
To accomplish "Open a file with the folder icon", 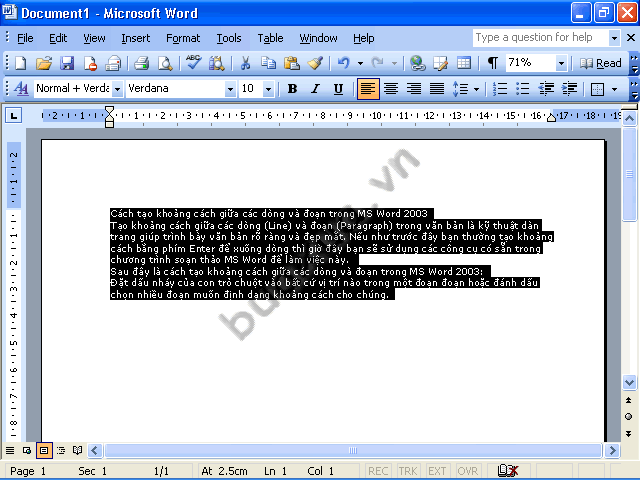I will pyautogui.click(x=44, y=63).
